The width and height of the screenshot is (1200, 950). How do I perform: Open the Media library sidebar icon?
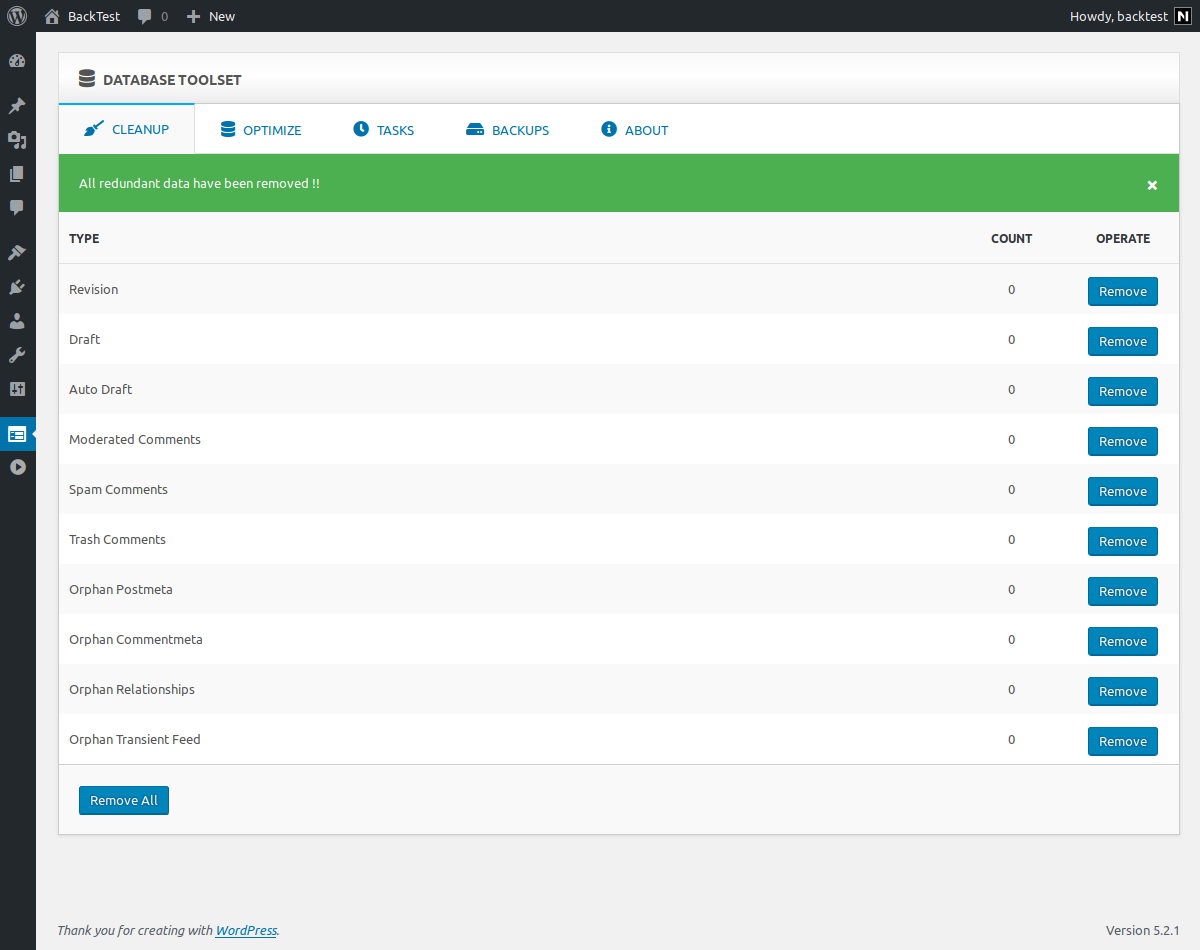coord(17,140)
